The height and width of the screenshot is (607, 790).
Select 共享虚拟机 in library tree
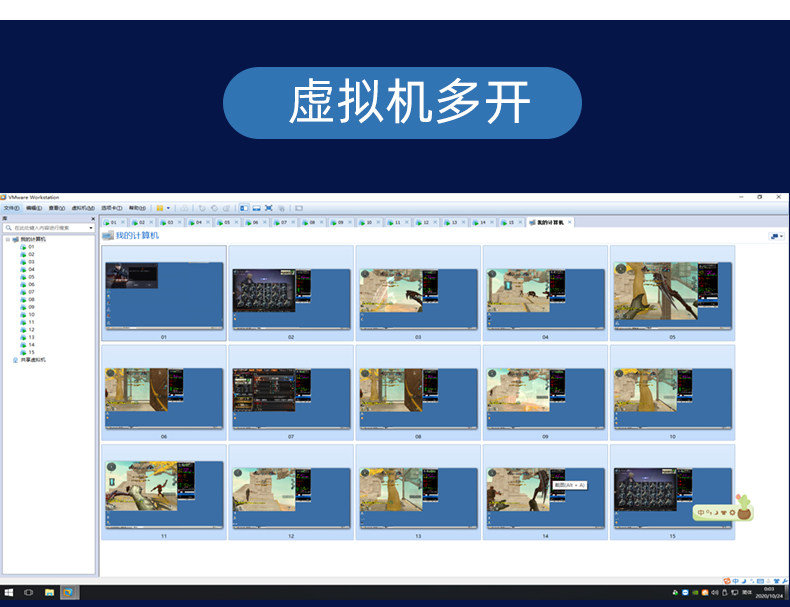[29, 360]
